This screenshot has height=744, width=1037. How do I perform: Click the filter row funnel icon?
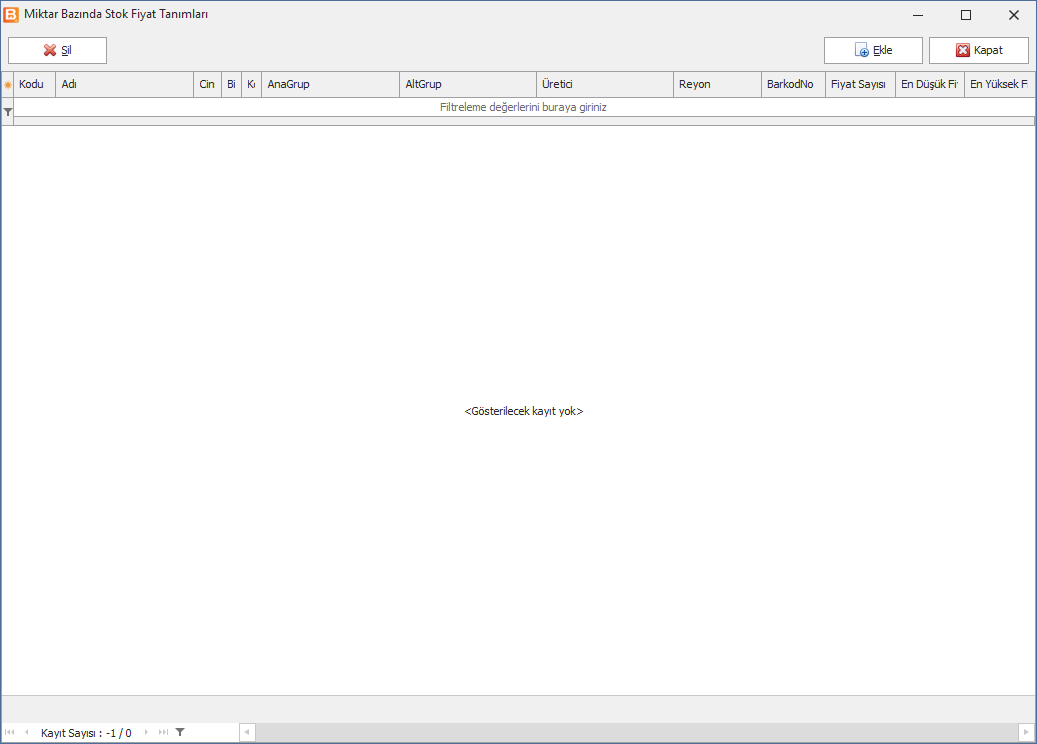pos(8,112)
